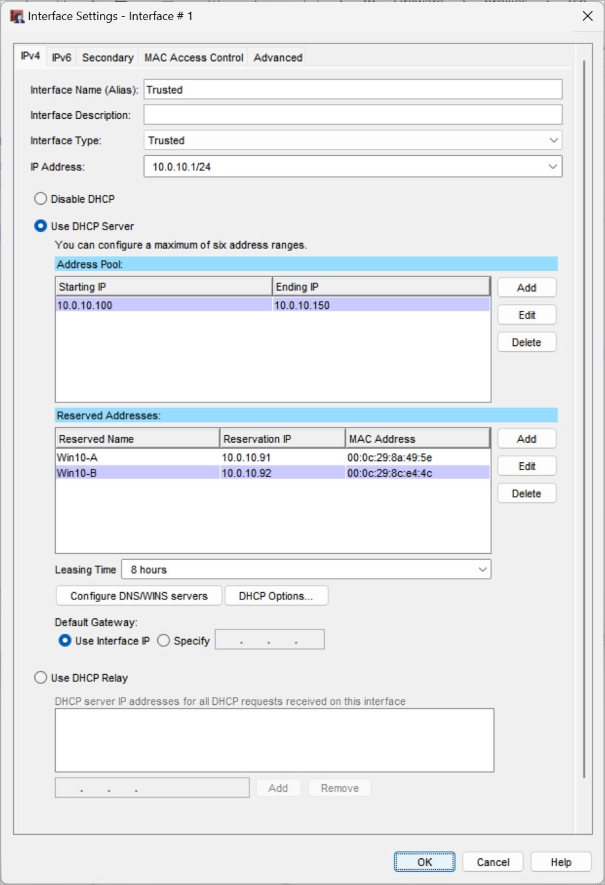Click the Cancel button
This screenshot has width=605, height=885.
click(493, 862)
